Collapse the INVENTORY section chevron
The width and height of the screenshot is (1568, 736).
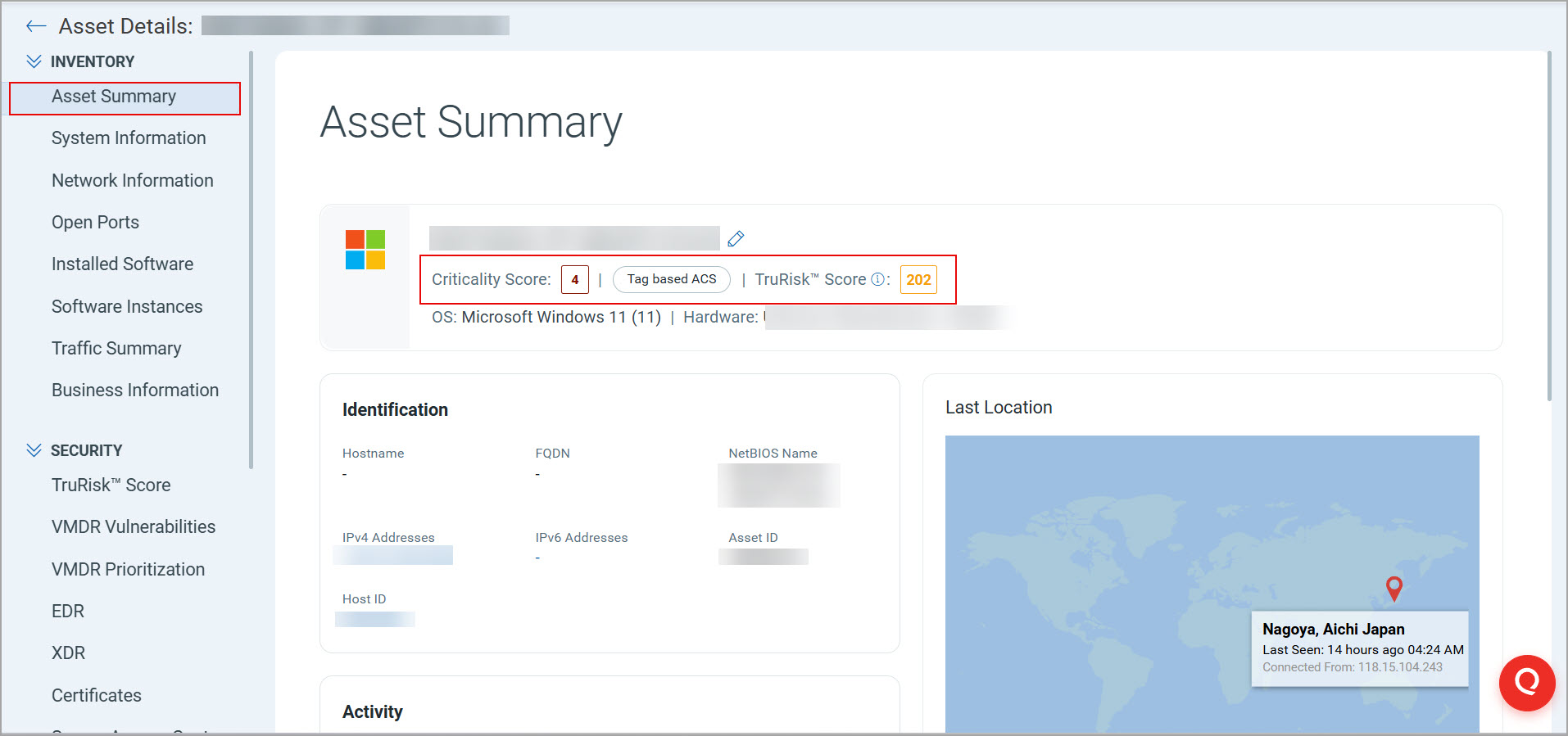34,61
